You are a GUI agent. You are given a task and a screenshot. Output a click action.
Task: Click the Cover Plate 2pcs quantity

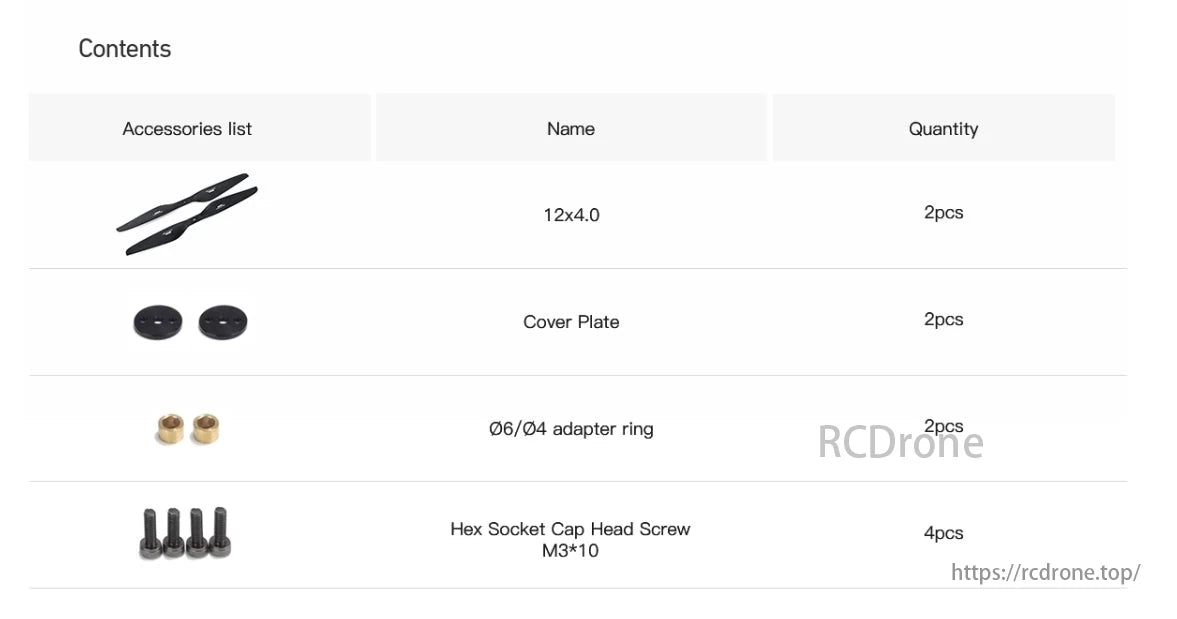click(x=943, y=320)
